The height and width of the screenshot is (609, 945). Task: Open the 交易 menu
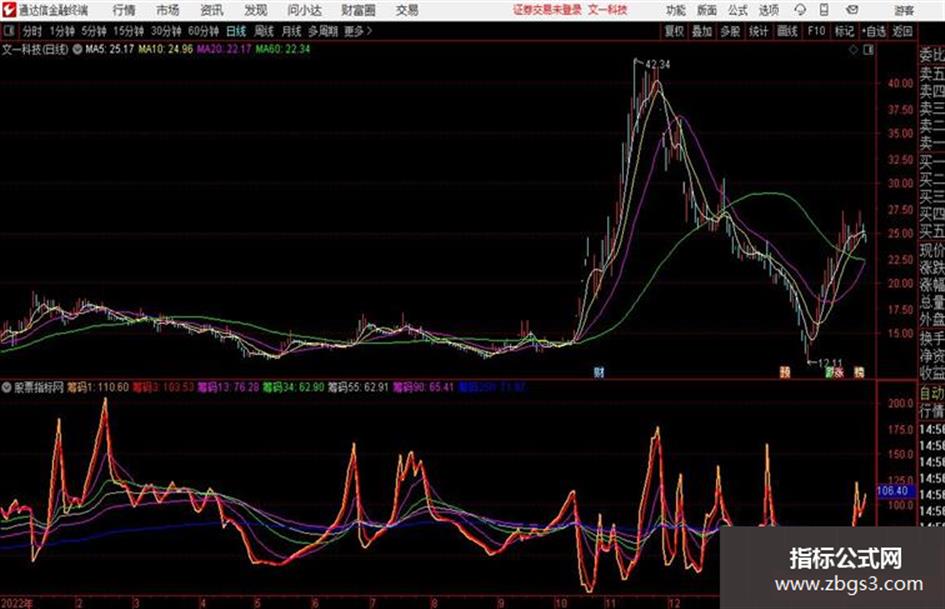[x=407, y=10]
